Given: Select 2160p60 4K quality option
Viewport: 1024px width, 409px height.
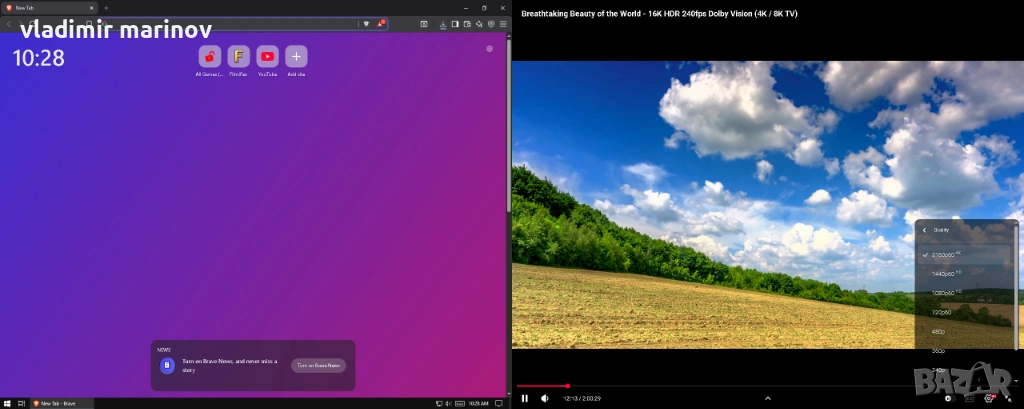Looking at the screenshot, I should (965, 255).
